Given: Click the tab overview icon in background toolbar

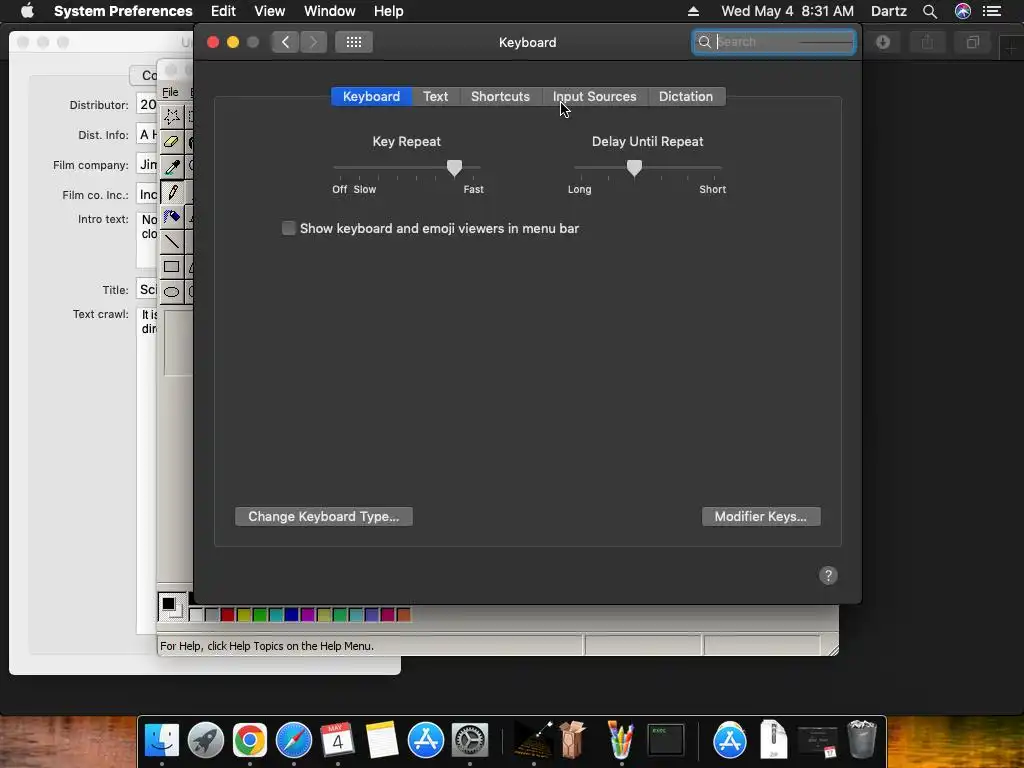Looking at the screenshot, I should (x=973, y=42).
